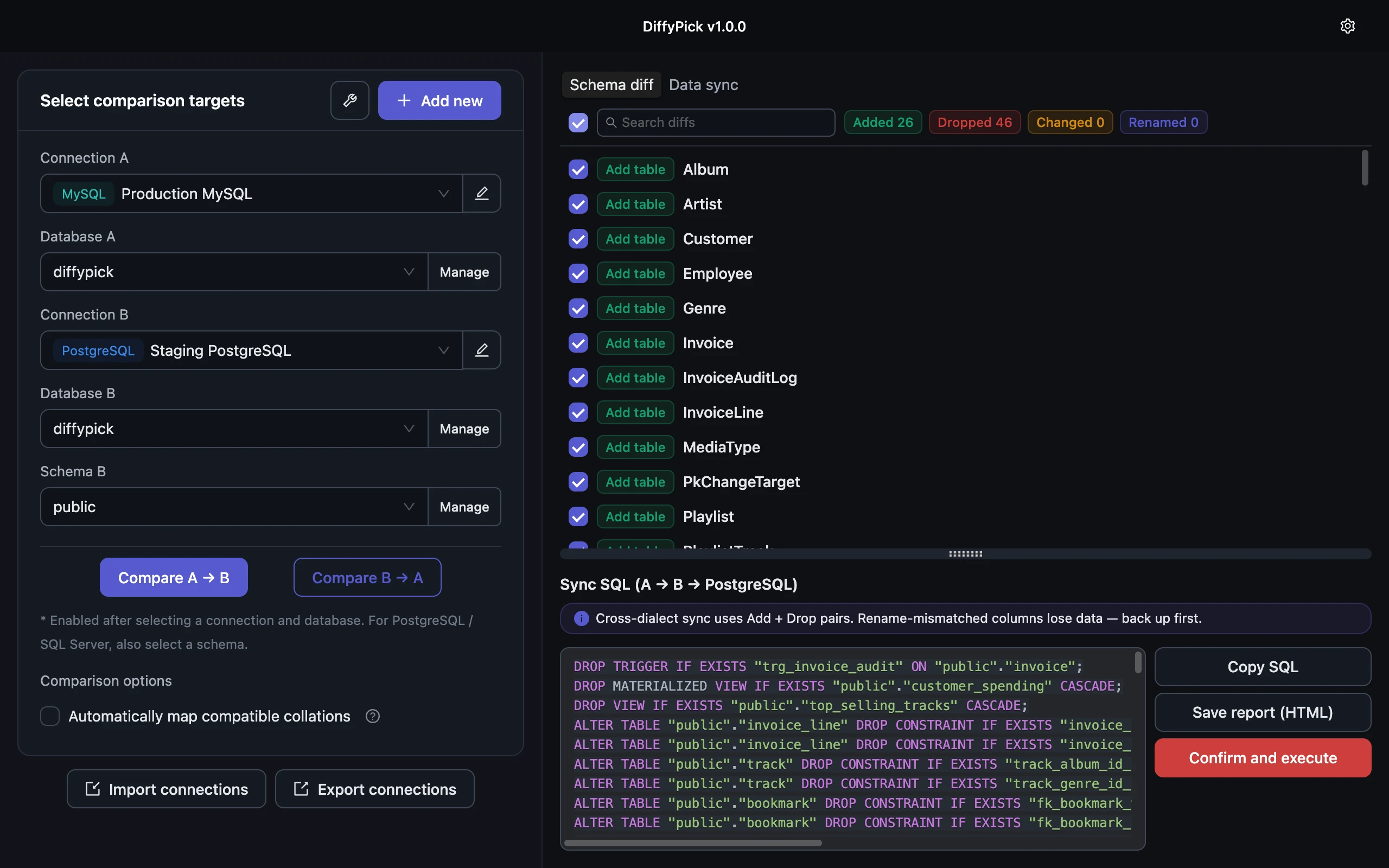
Task: Open the Connection B Staging PostgreSQL dropdown
Action: [251, 350]
